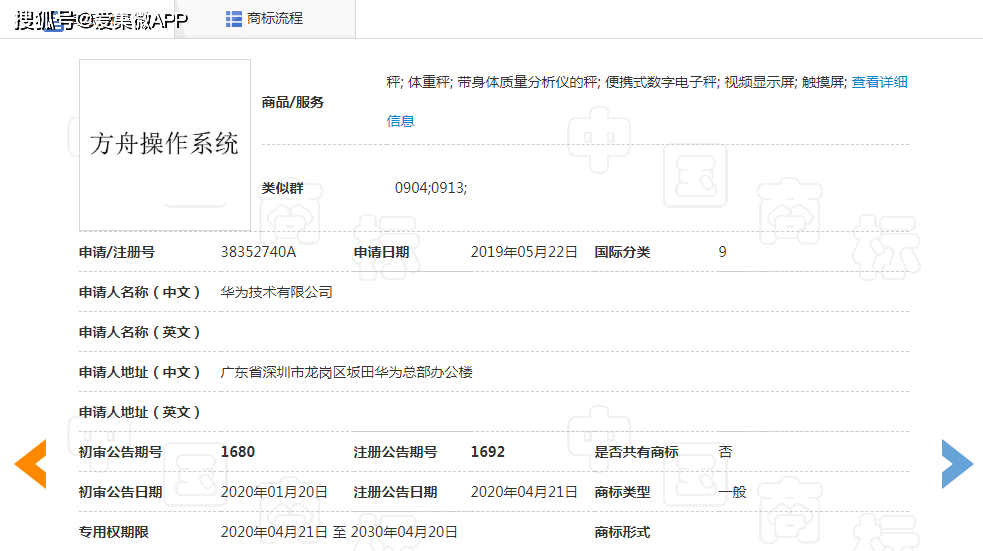Click the 注册公告期号 label
Image resolution: width=983 pixels, height=551 pixels.
point(395,452)
